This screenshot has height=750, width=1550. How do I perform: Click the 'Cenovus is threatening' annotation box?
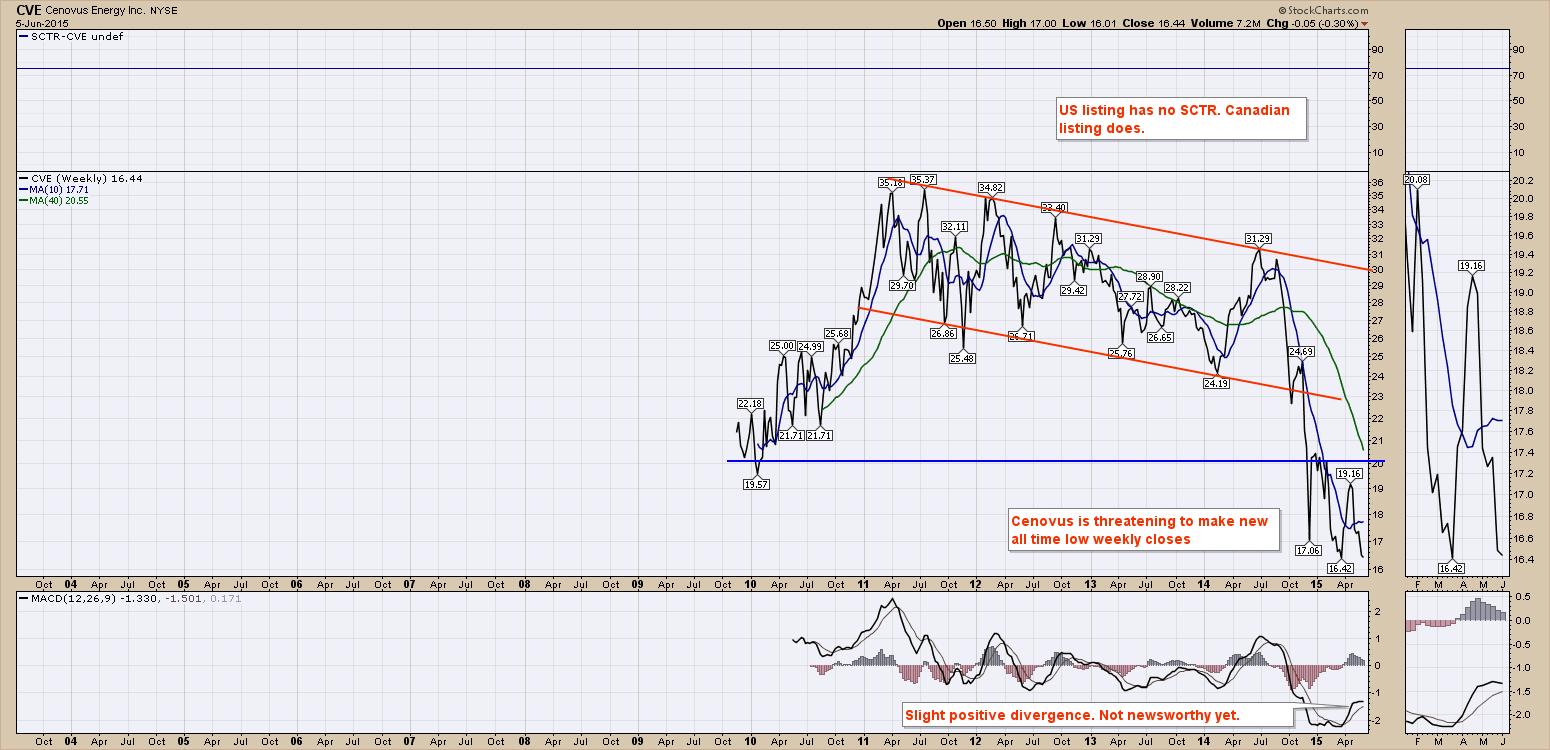[x=1142, y=530]
